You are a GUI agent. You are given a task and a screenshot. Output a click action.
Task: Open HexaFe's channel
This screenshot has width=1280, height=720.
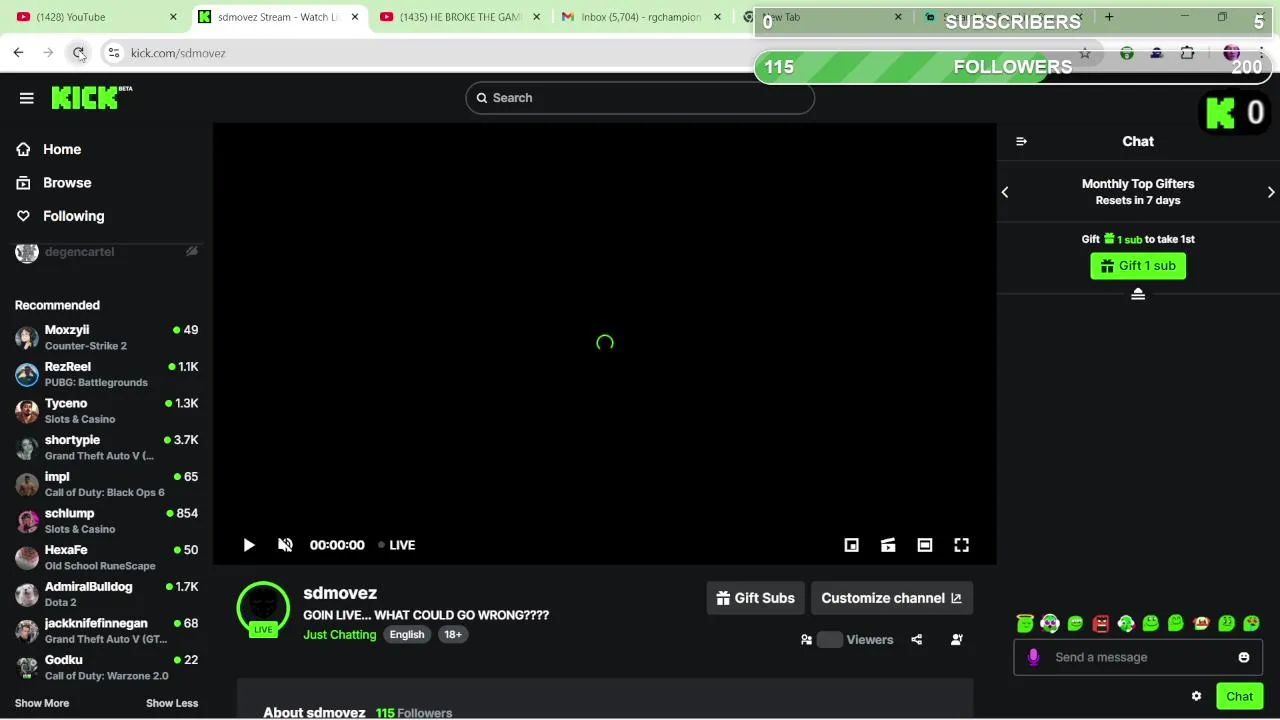coord(106,558)
